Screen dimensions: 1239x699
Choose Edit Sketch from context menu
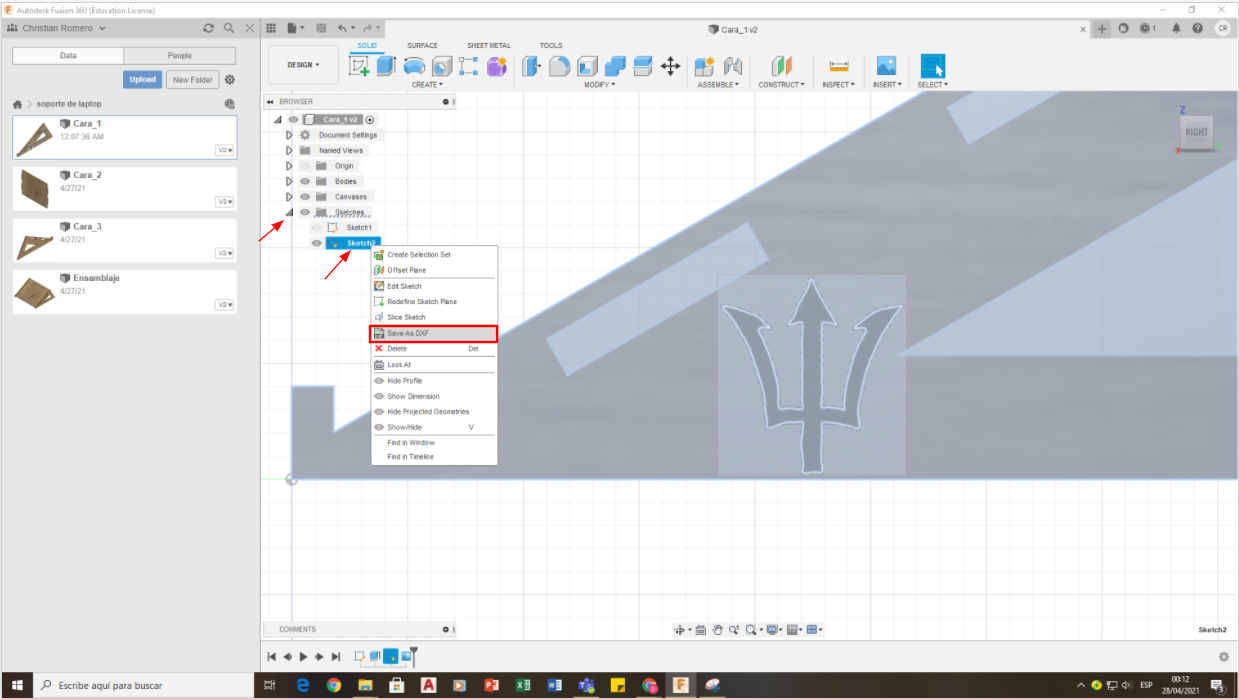[433, 286]
